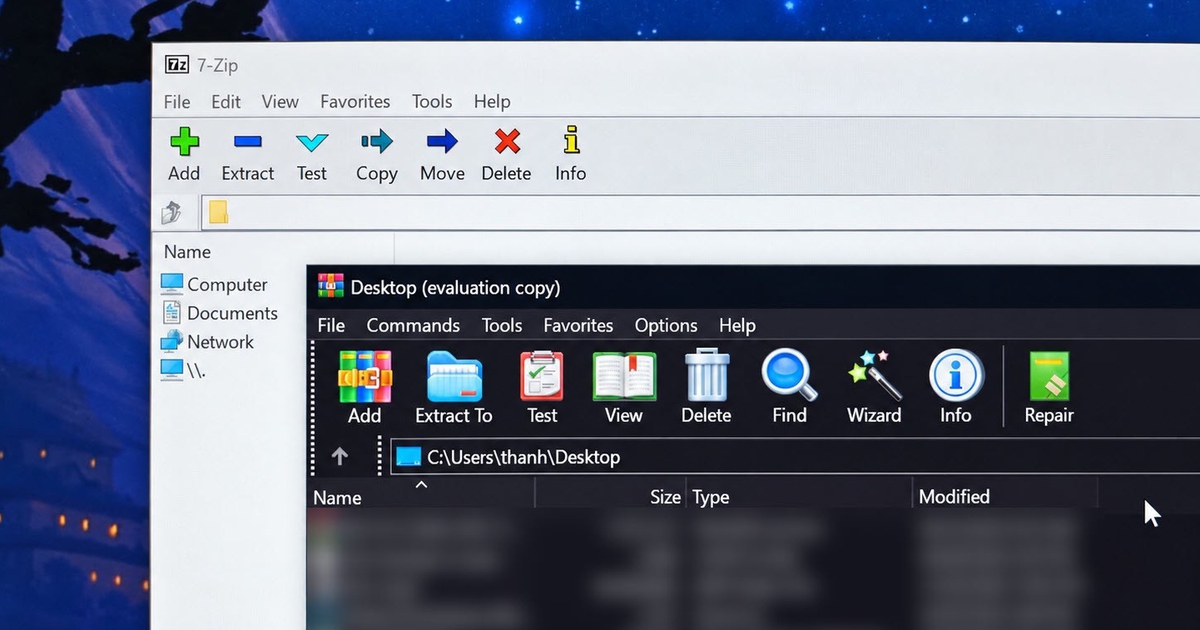The width and height of the screenshot is (1200, 630).
Task: Click the Extract icon in 7-Zip toolbar
Action: coord(247,142)
